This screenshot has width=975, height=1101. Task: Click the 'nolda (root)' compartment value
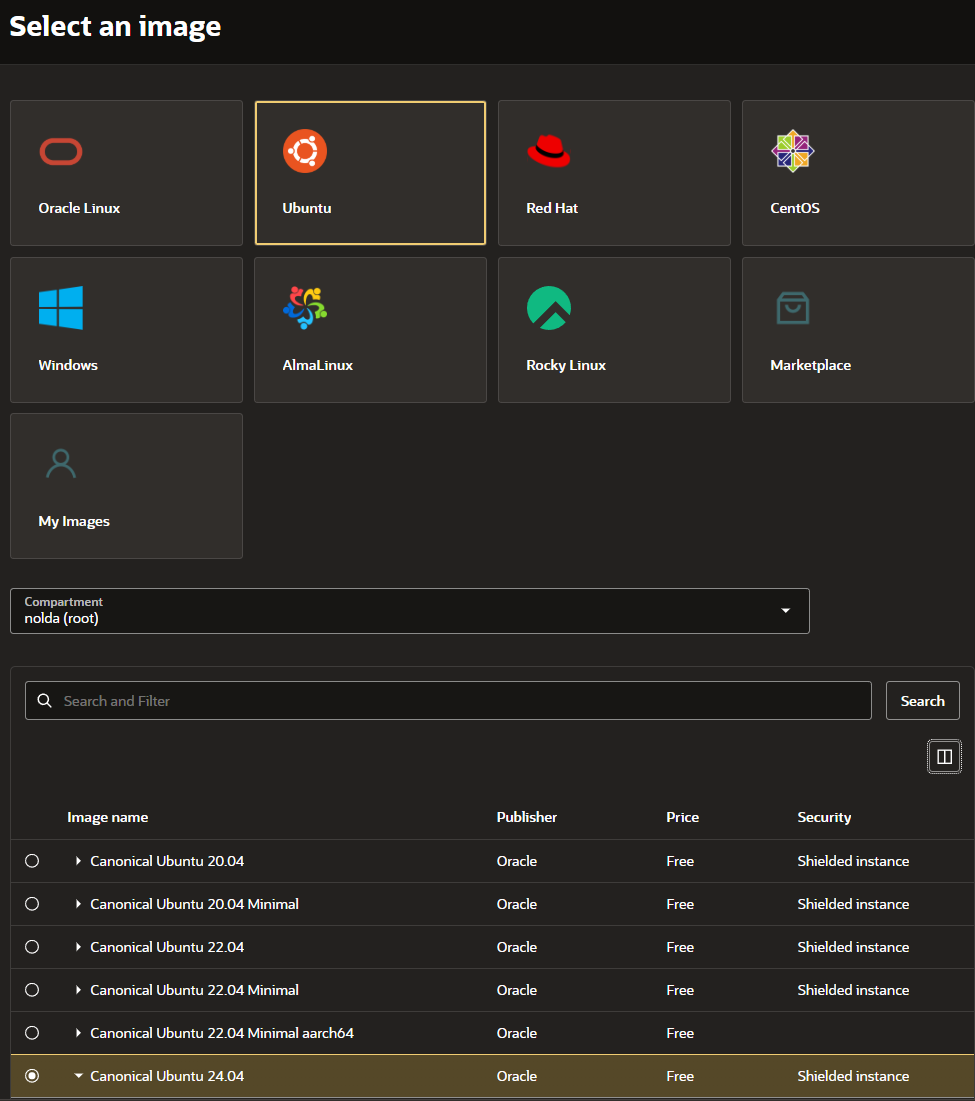[61, 619]
